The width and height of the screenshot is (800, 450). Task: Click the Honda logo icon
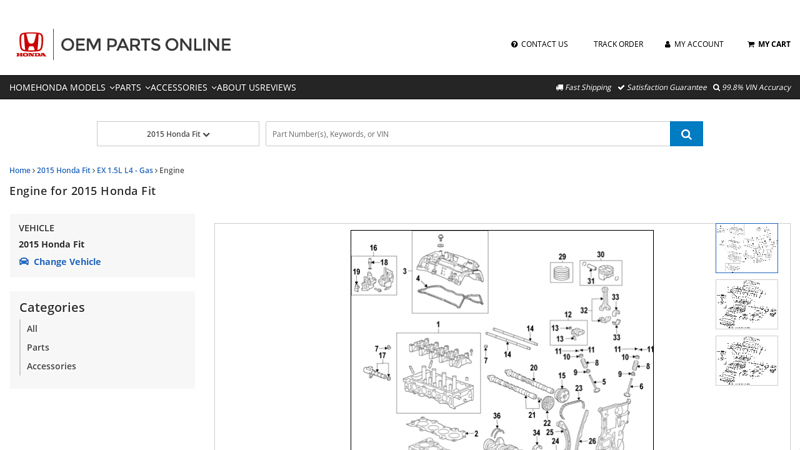[31, 44]
